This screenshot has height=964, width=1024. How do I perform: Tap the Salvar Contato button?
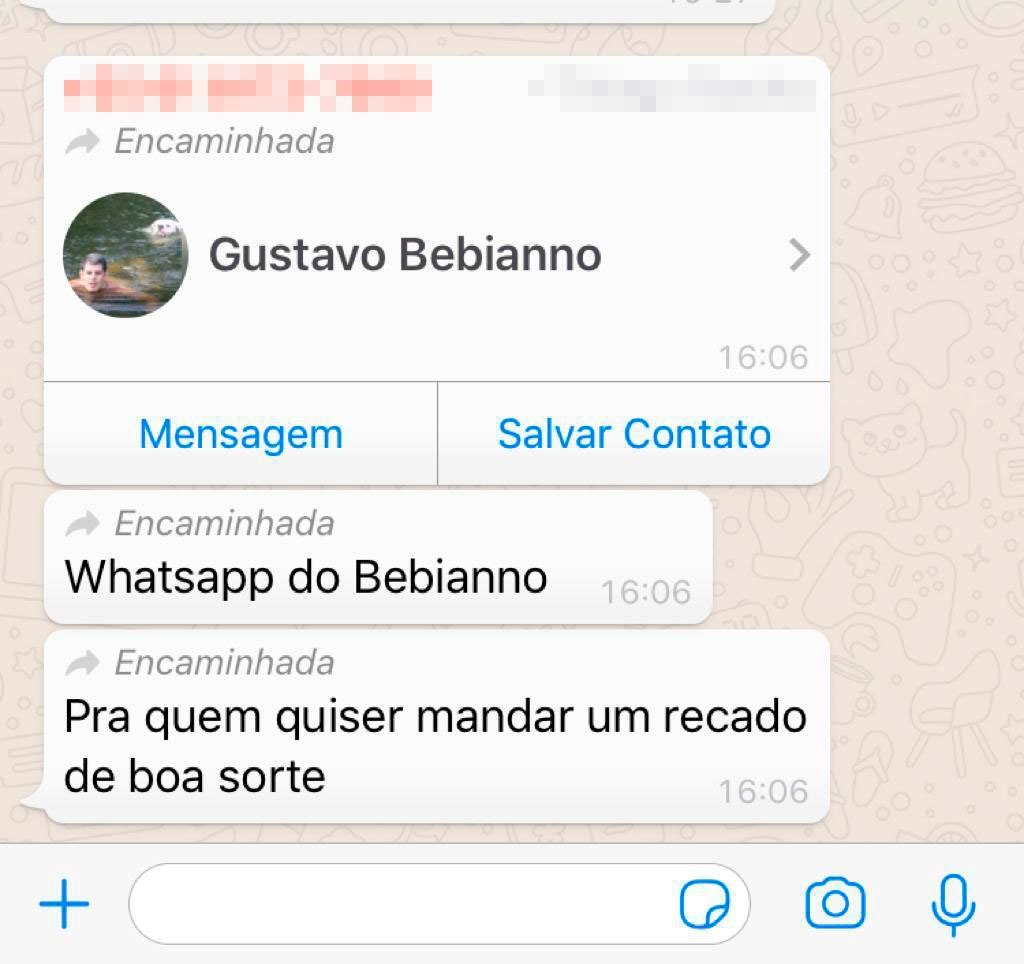pyautogui.click(x=634, y=434)
